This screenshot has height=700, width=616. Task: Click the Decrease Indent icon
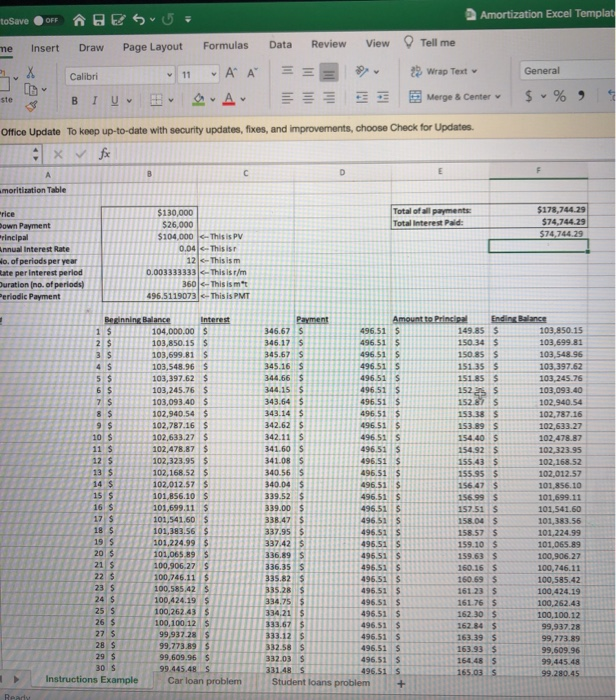362,97
